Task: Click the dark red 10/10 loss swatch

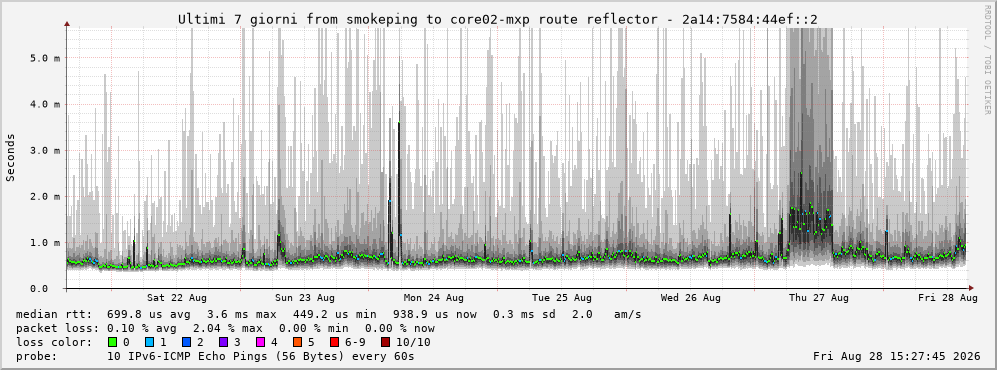Action: pos(385,342)
